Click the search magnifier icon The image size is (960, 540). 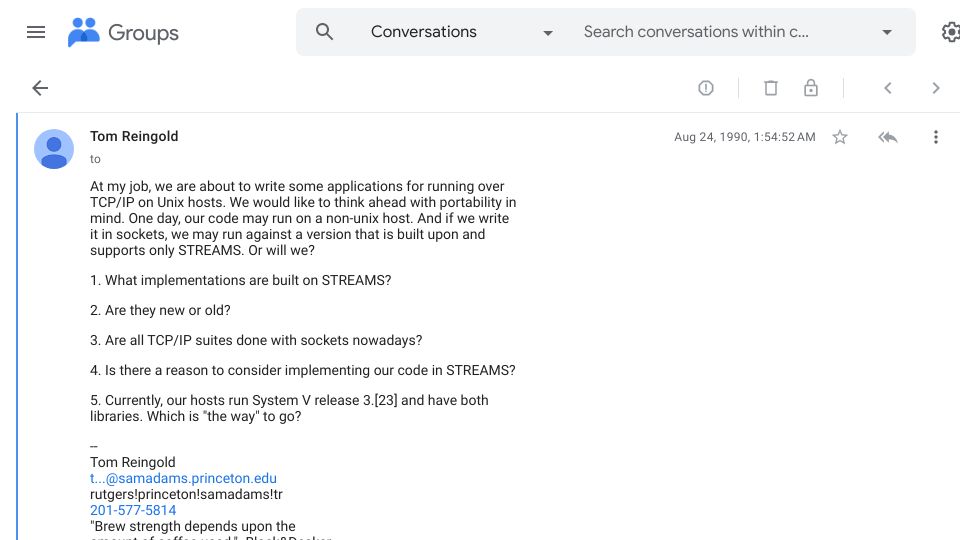click(324, 32)
